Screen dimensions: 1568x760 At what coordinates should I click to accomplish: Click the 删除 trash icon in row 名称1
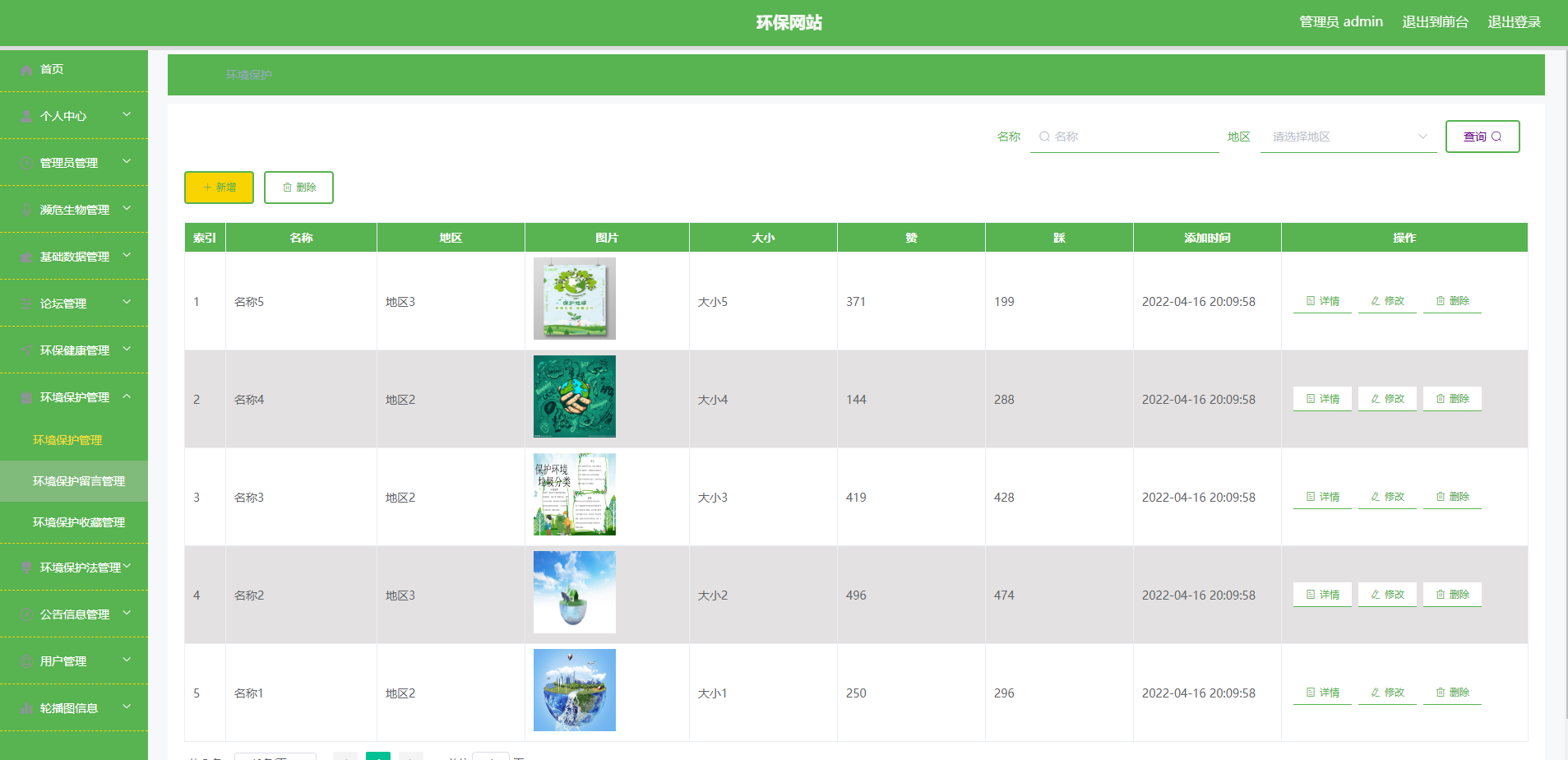(1441, 693)
